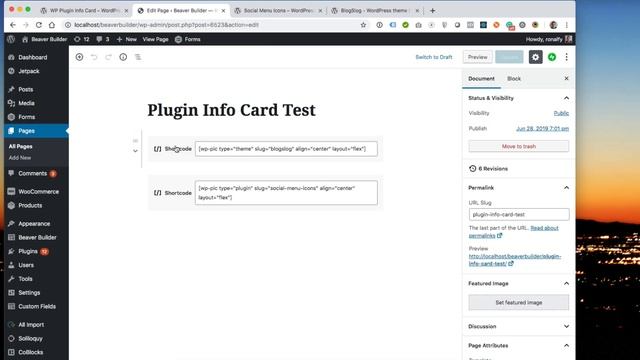
Task: Close the settings sidebar with X
Action: tap(567, 78)
